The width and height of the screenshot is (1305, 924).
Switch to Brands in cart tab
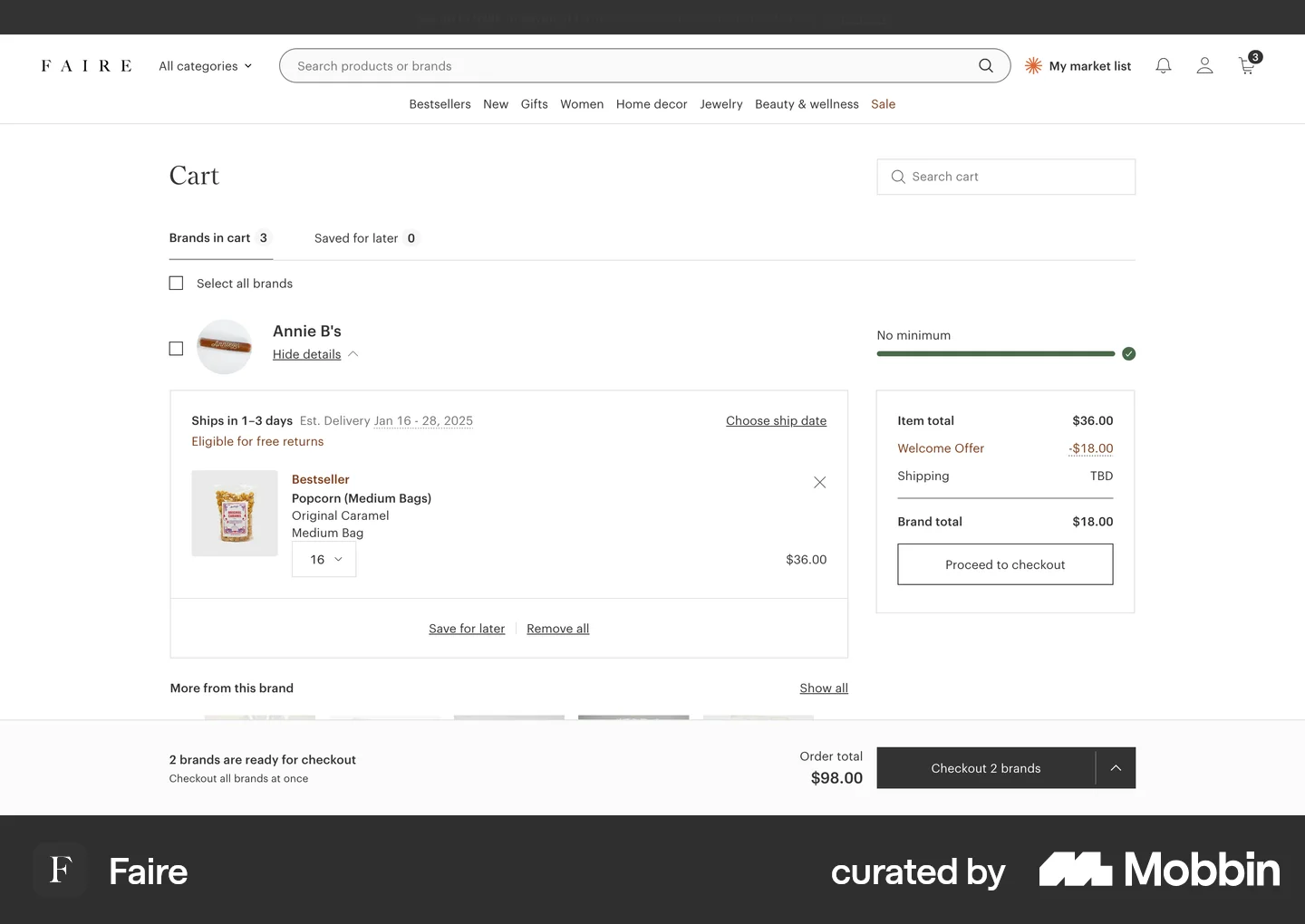point(220,238)
